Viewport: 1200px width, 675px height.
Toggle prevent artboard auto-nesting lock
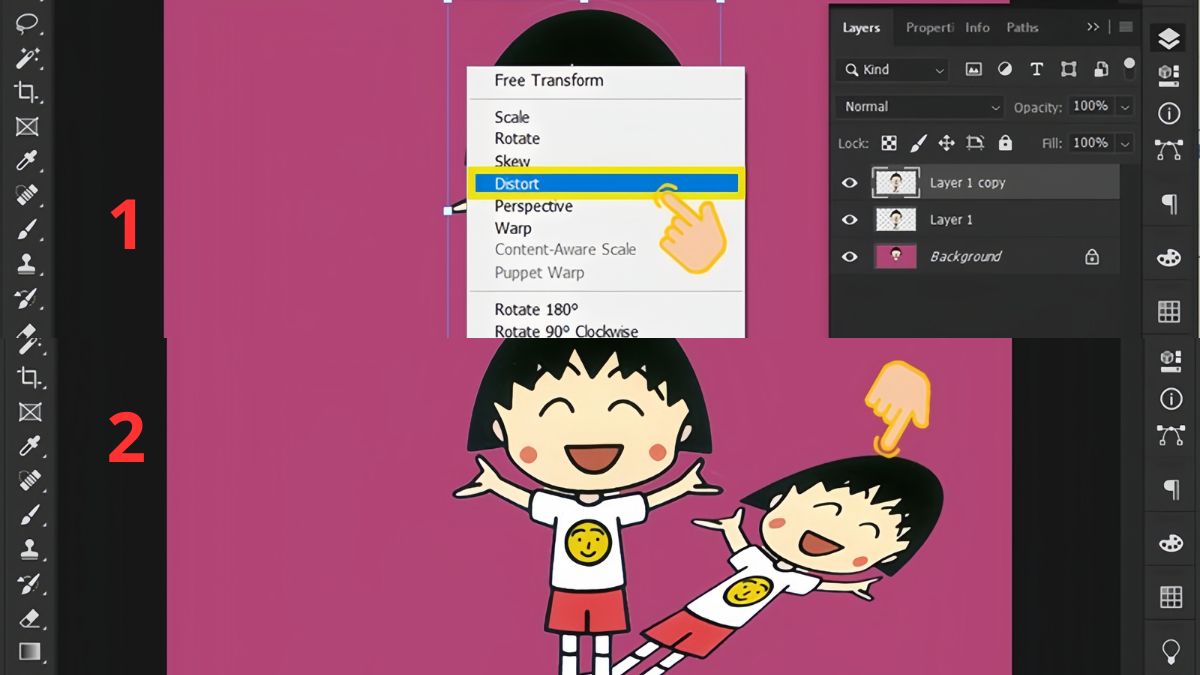click(976, 143)
